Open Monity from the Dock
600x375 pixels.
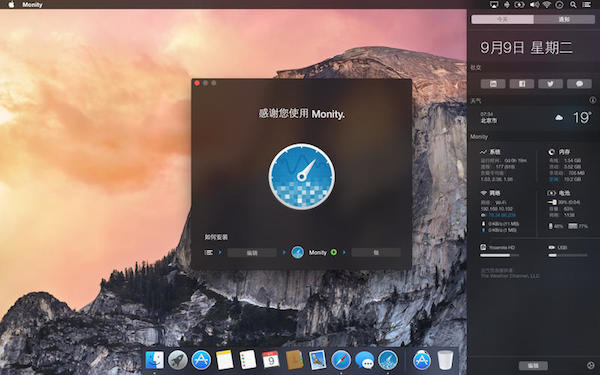coord(388,360)
